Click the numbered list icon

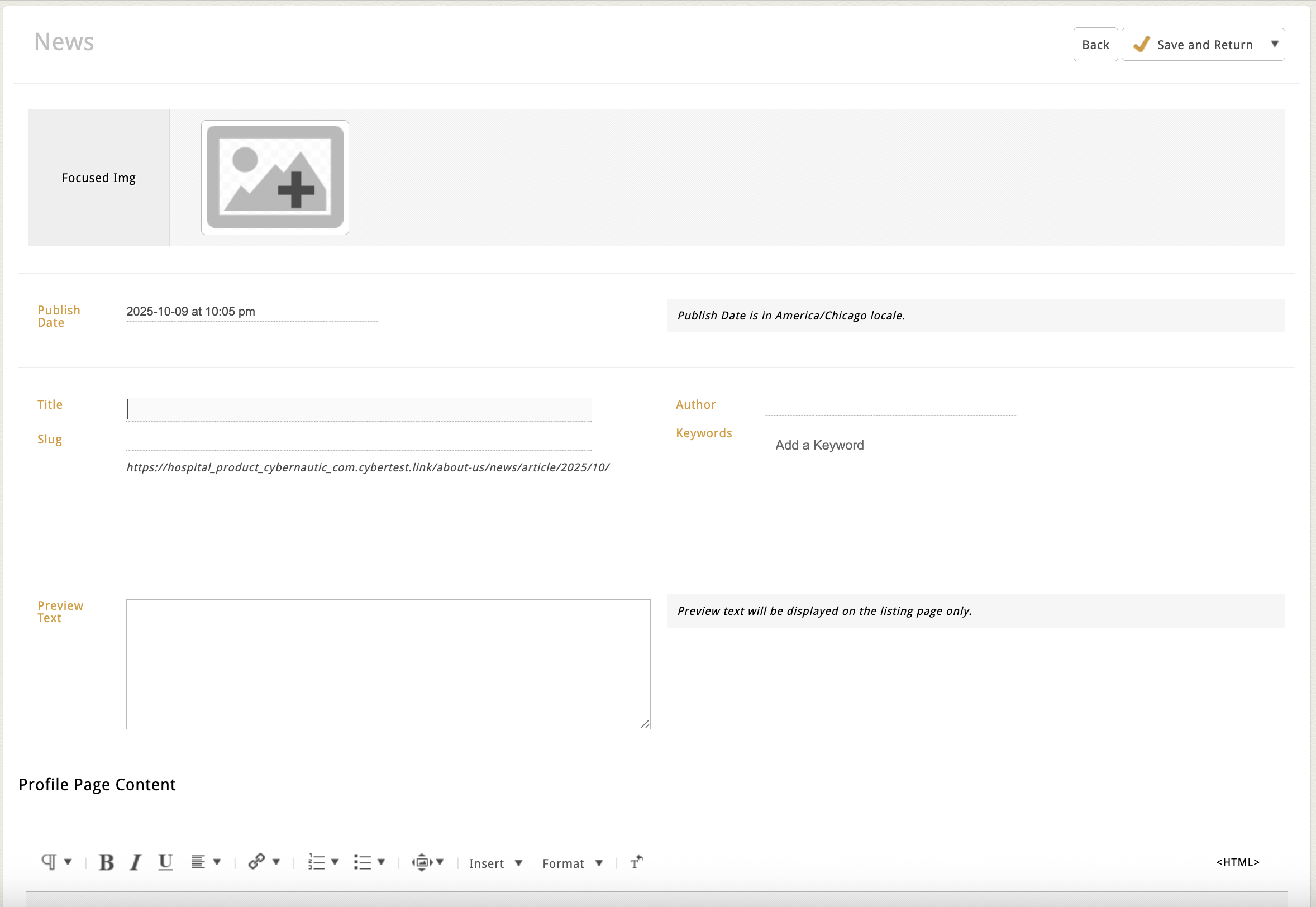317,862
